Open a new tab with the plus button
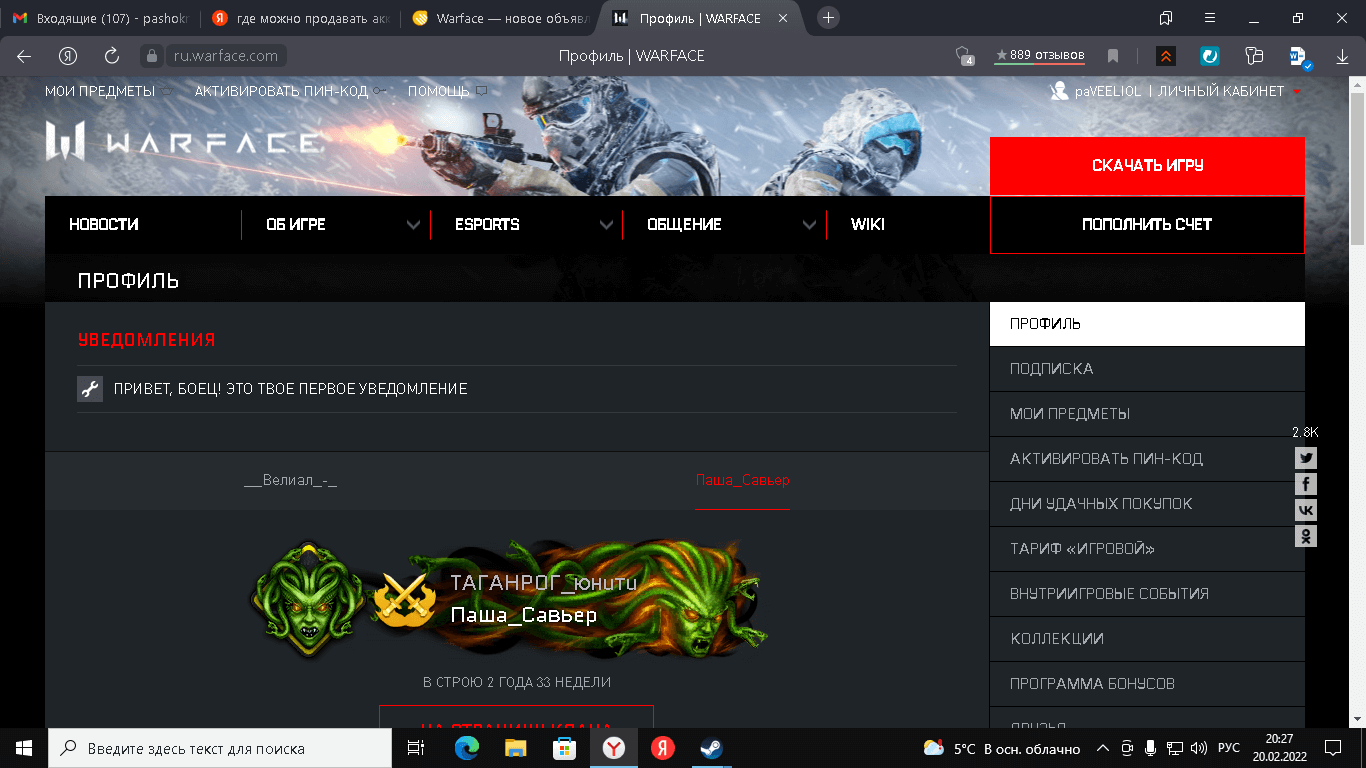1366x768 pixels. click(828, 18)
